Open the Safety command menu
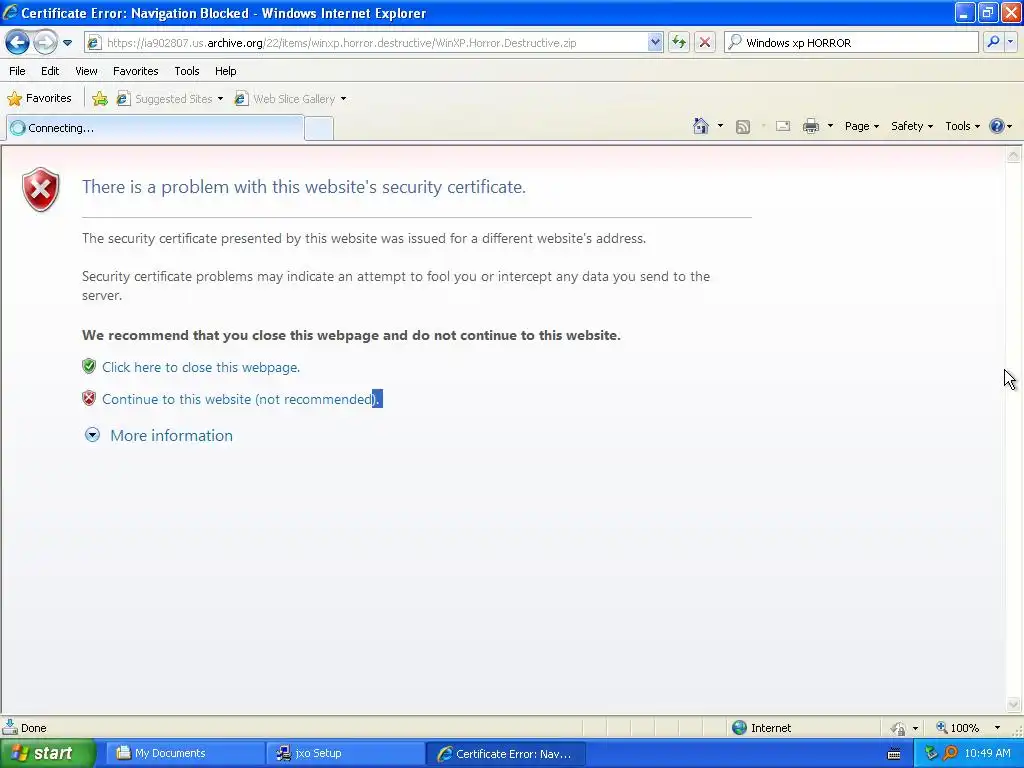The height and width of the screenshot is (768, 1024). point(912,126)
